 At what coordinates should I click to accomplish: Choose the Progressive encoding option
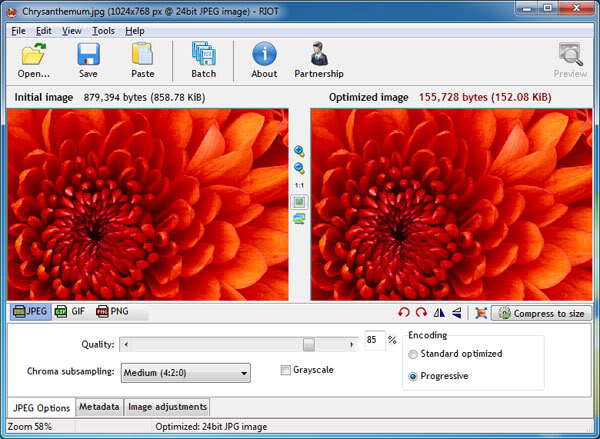[x=414, y=376]
